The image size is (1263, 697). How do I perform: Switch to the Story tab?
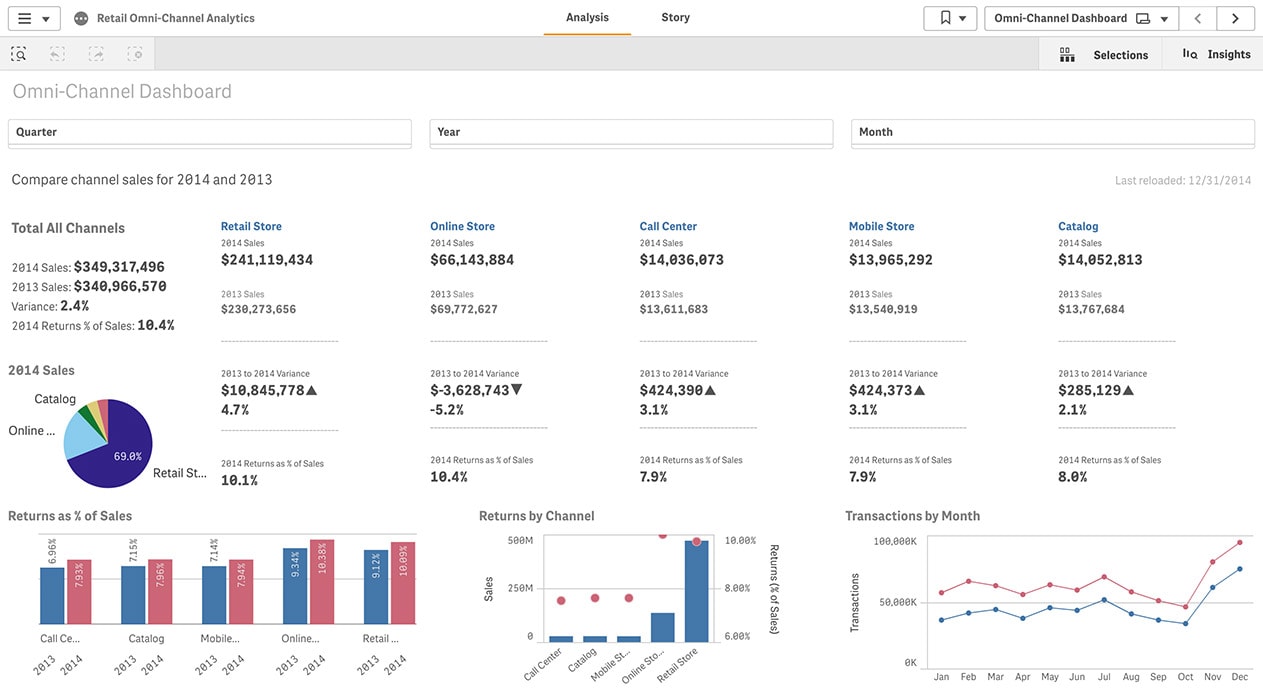point(674,17)
